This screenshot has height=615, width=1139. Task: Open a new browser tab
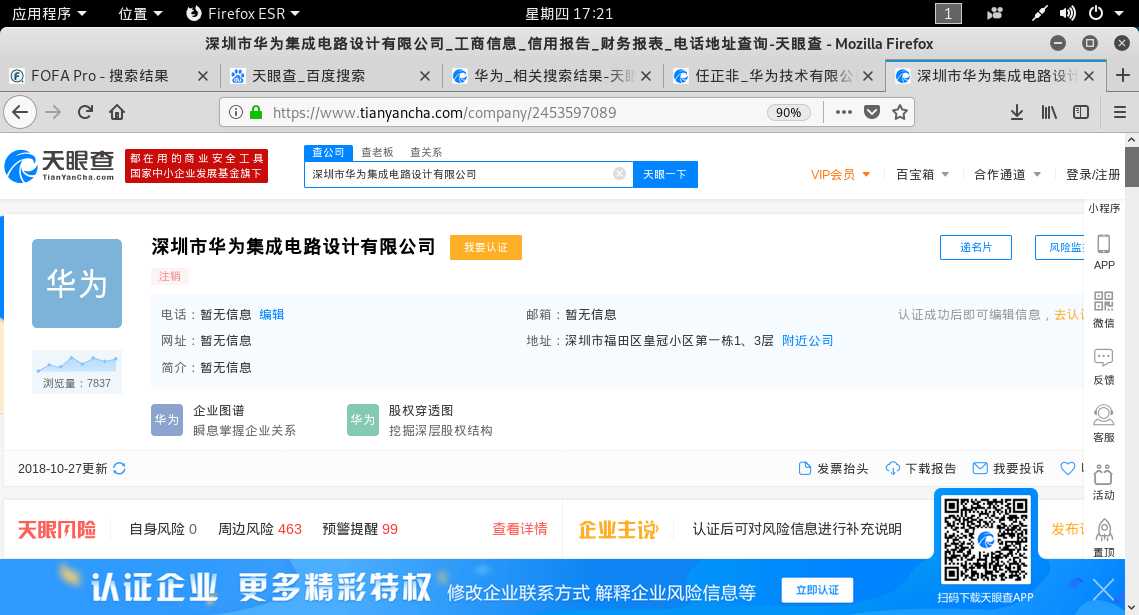click(x=1122, y=76)
